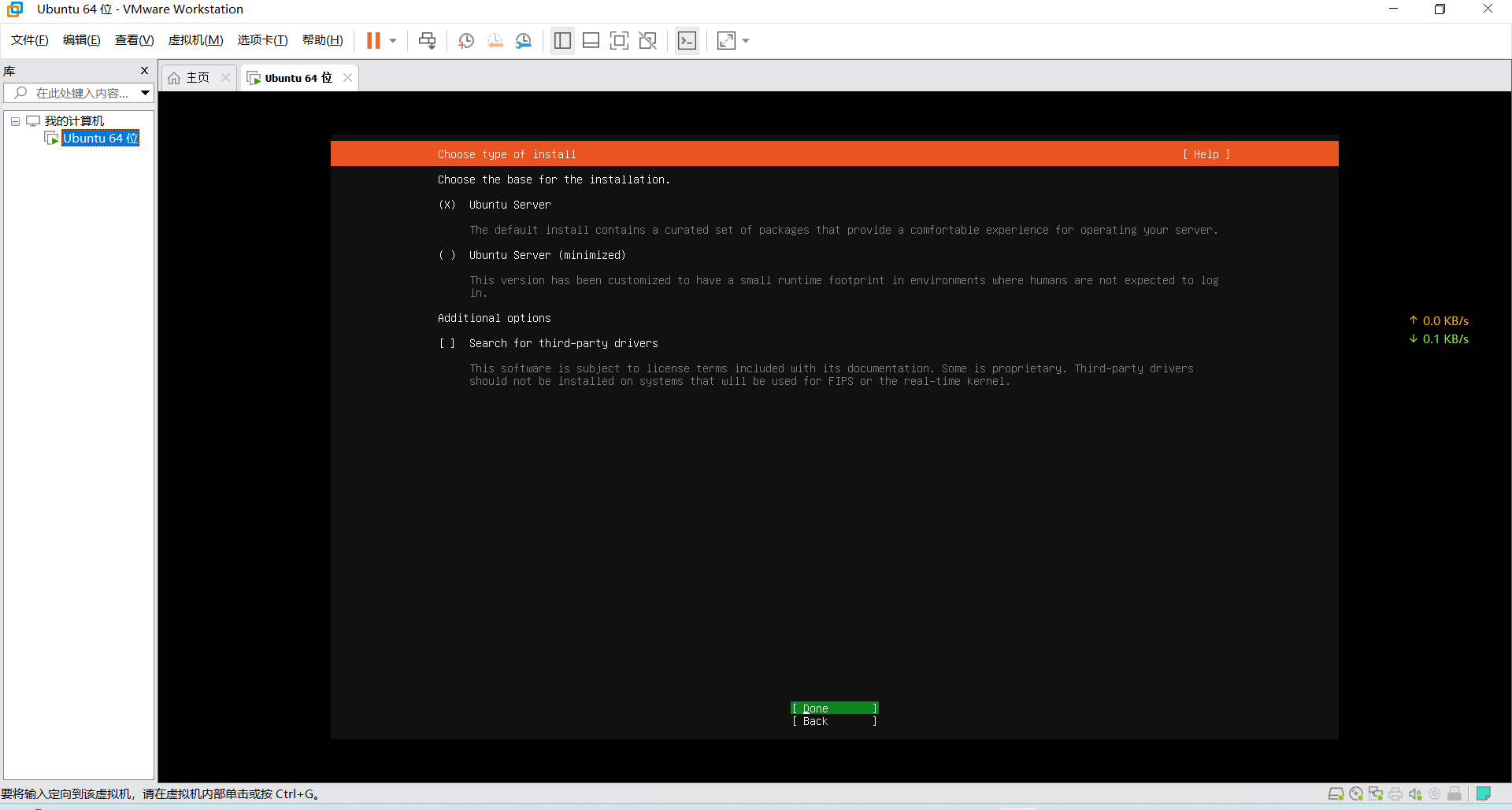Click the Back button in the installer

tap(834, 721)
